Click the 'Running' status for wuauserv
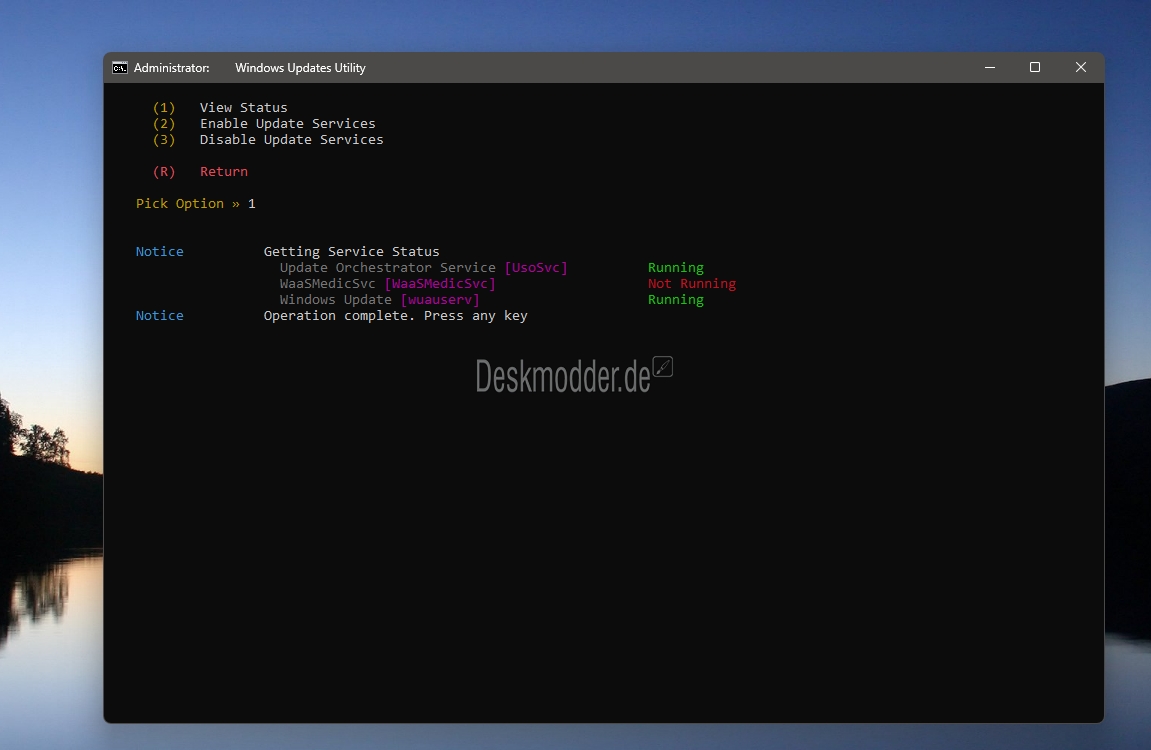Screen dimensions: 1151x750 675,300
